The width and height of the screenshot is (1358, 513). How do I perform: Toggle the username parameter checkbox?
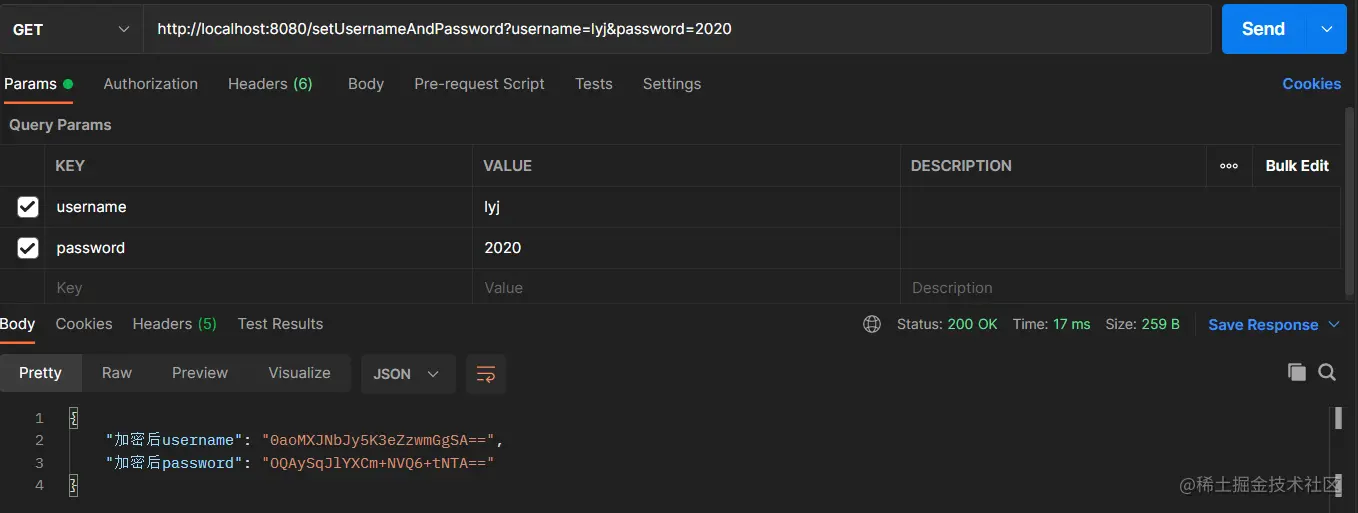coord(28,207)
